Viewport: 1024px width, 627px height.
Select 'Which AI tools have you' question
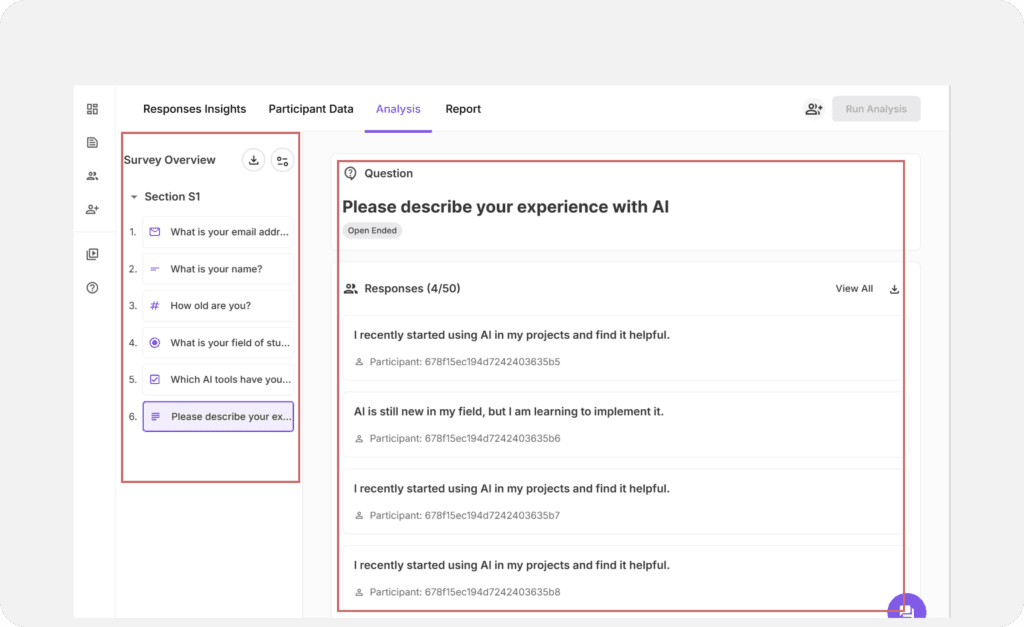click(x=219, y=380)
